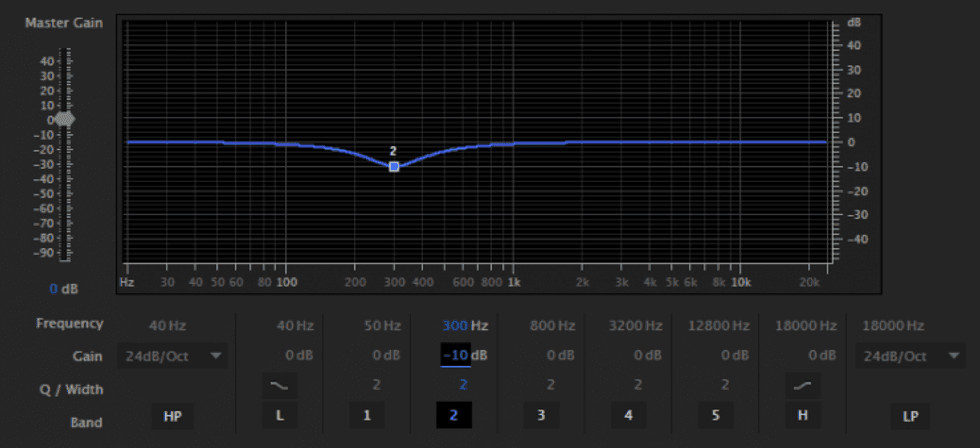Screen dimensions: 980x448
Task: Select control point 2 on the EQ curve
Action: pos(394,166)
